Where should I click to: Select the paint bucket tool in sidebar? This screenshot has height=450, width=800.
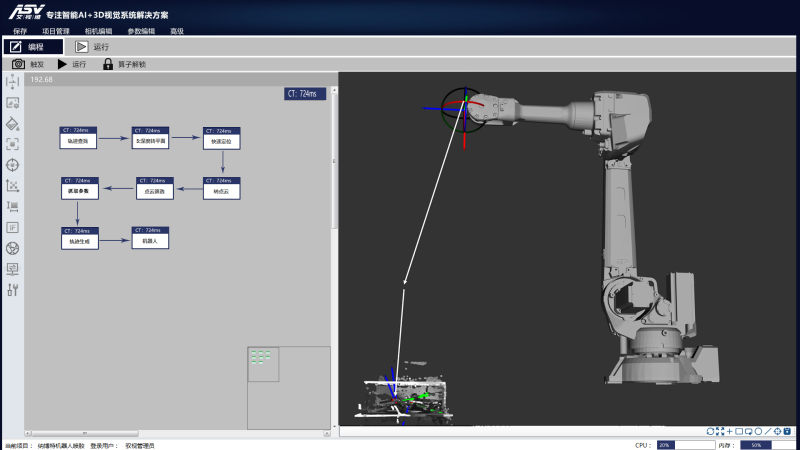point(13,123)
